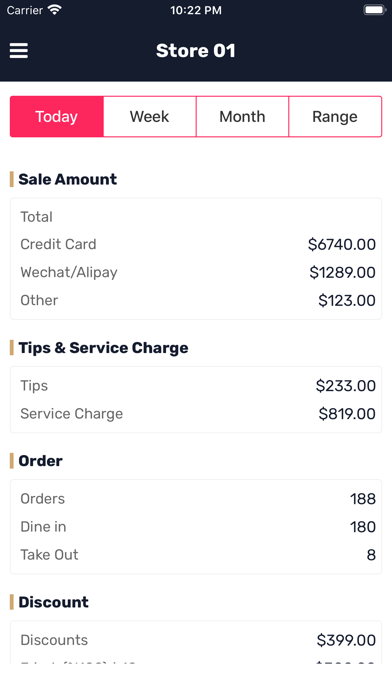
Task: Tap the Service Charge value $819.00
Action: click(x=347, y=414)
